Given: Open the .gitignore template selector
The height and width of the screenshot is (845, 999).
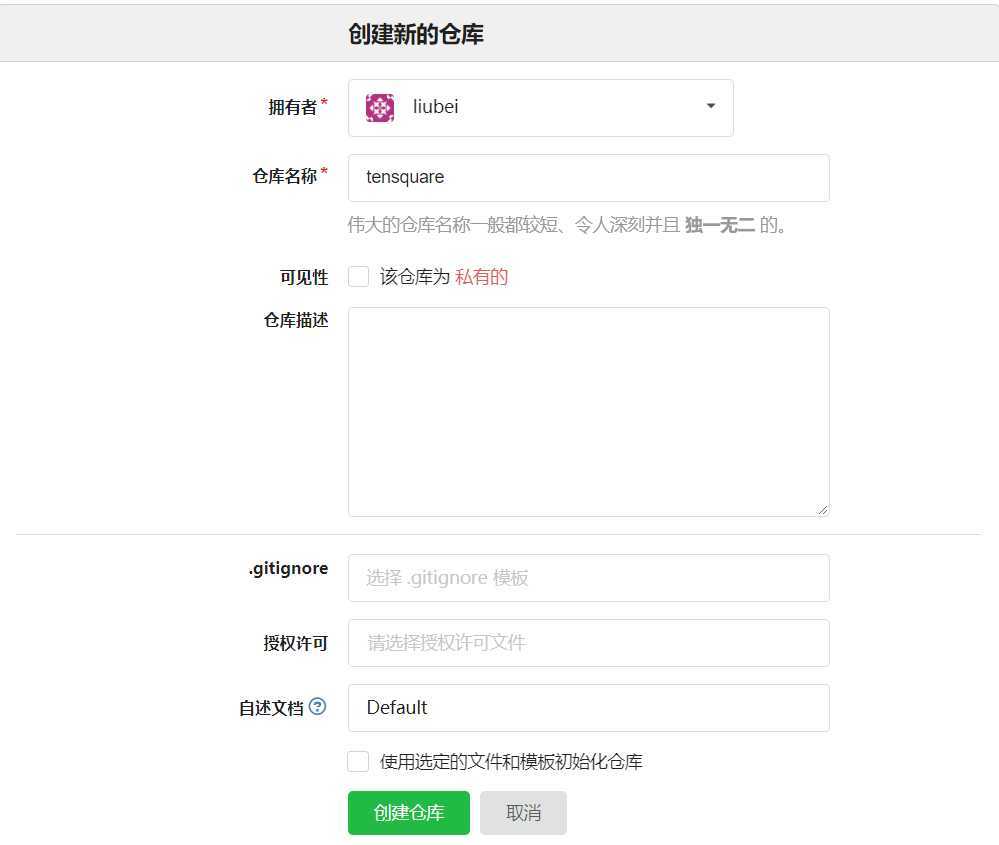Looking at the screenshot, I should coord(589,578).
